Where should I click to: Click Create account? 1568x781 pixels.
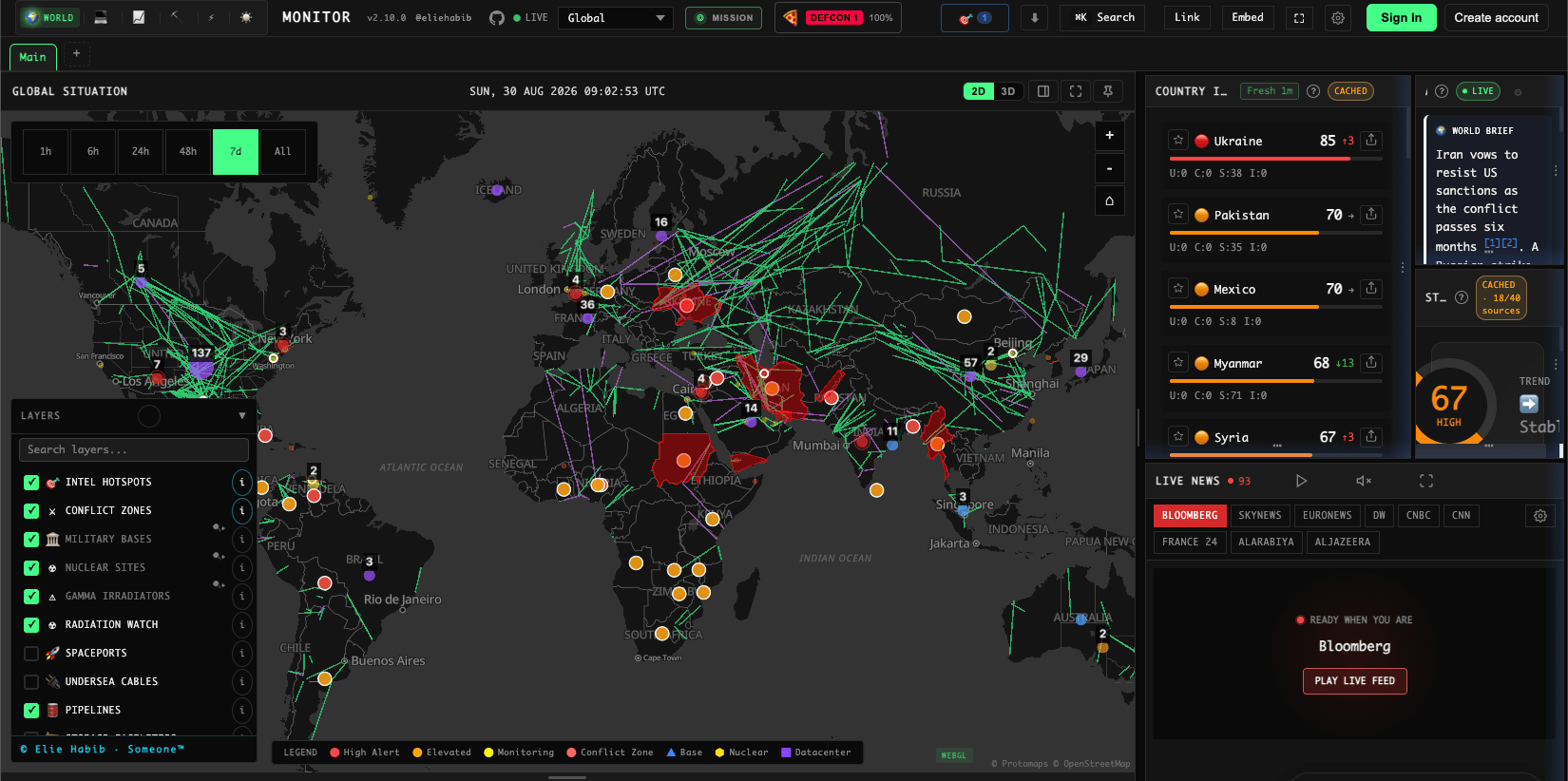point(1497,18)
